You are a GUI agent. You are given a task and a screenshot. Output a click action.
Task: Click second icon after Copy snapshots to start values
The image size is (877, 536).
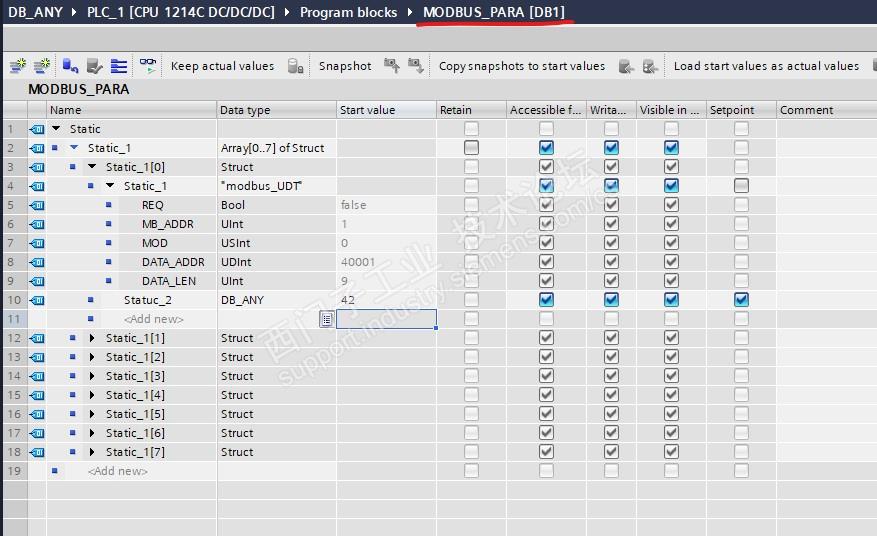pos(650,67)
